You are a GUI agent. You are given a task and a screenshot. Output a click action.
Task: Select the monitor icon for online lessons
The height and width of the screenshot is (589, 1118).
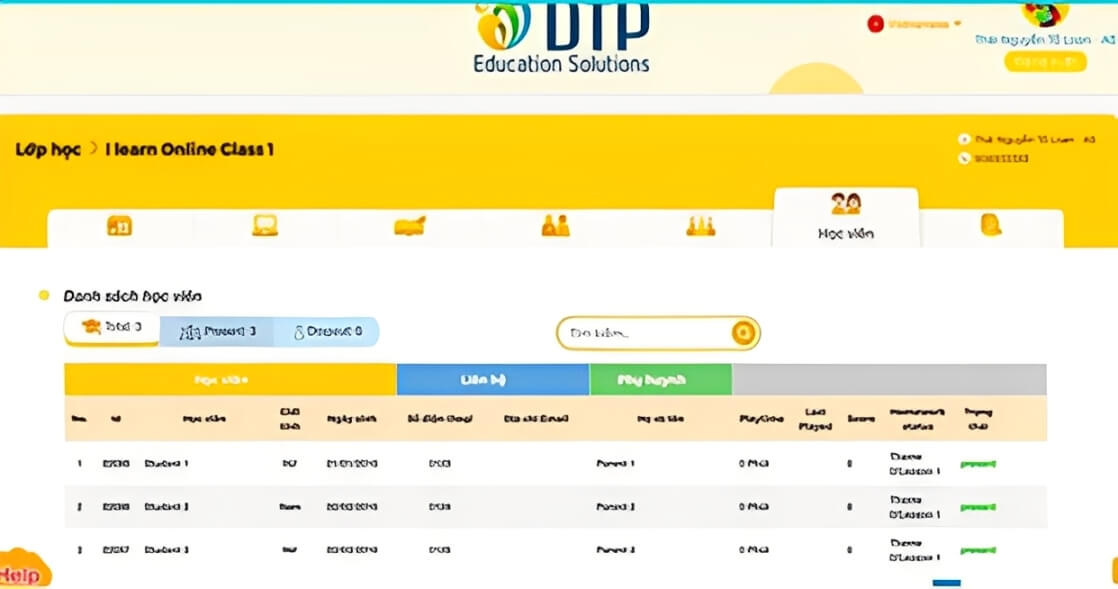(264, 225)
